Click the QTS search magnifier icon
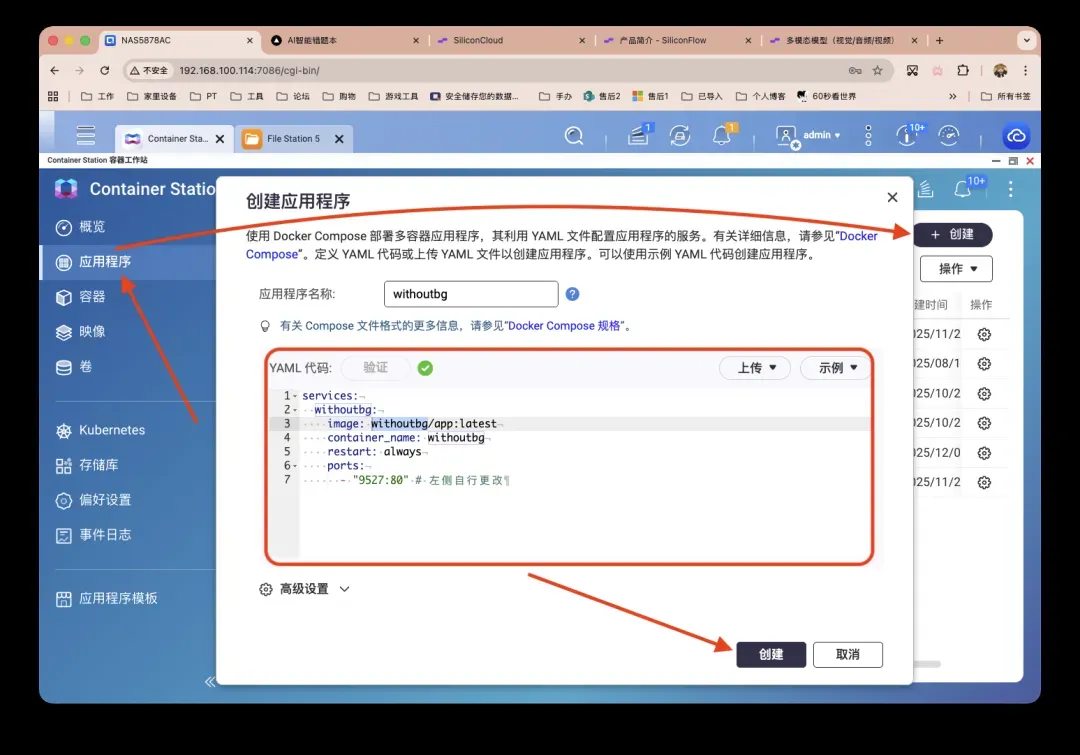 point(574,136)
